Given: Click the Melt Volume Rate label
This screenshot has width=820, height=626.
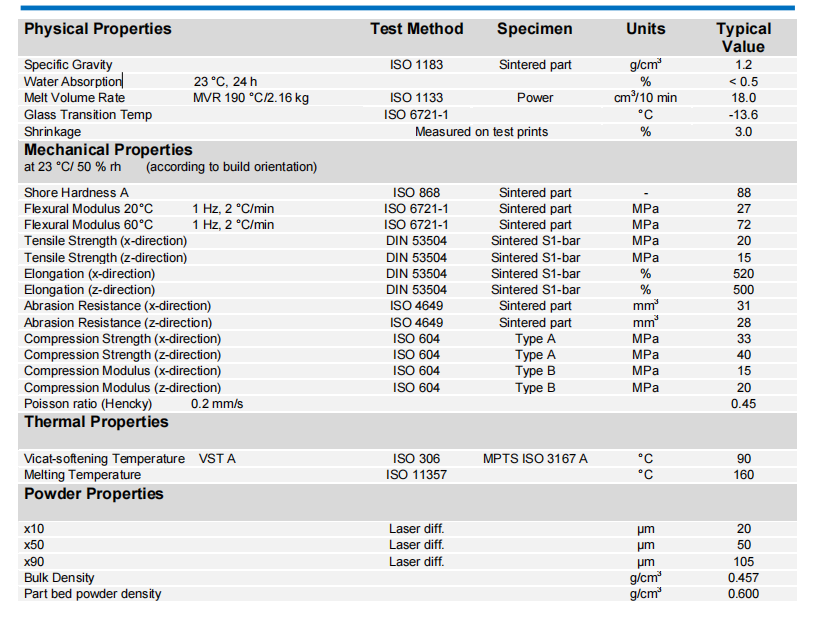Looking at the screenshot, I should (x=72, y=98).
